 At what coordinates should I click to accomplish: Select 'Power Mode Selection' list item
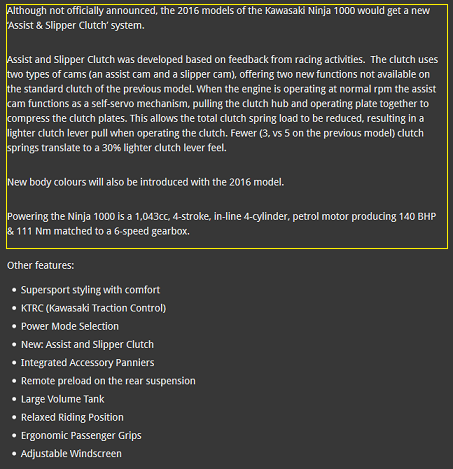[70, 326]
